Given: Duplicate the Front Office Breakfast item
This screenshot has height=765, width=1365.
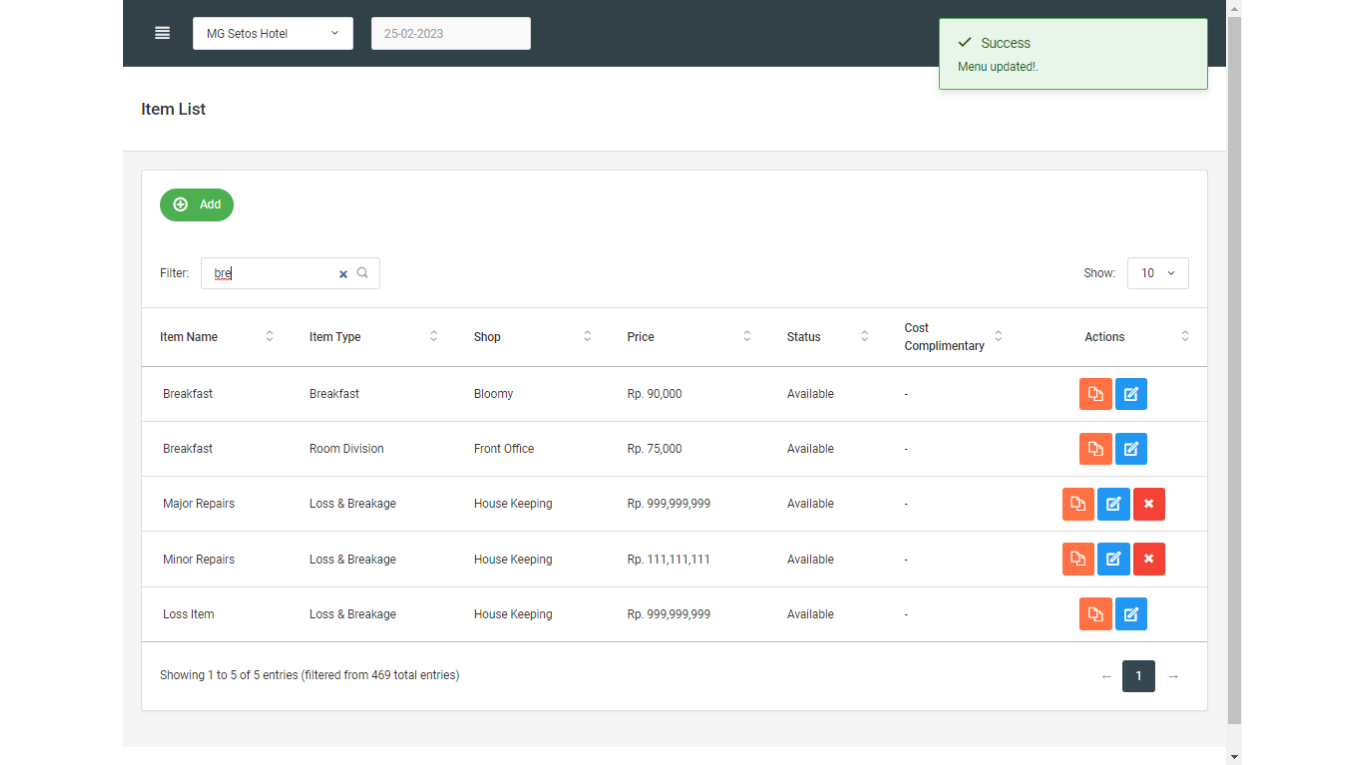Looking at the screenshot, I should coord(1096,449).
